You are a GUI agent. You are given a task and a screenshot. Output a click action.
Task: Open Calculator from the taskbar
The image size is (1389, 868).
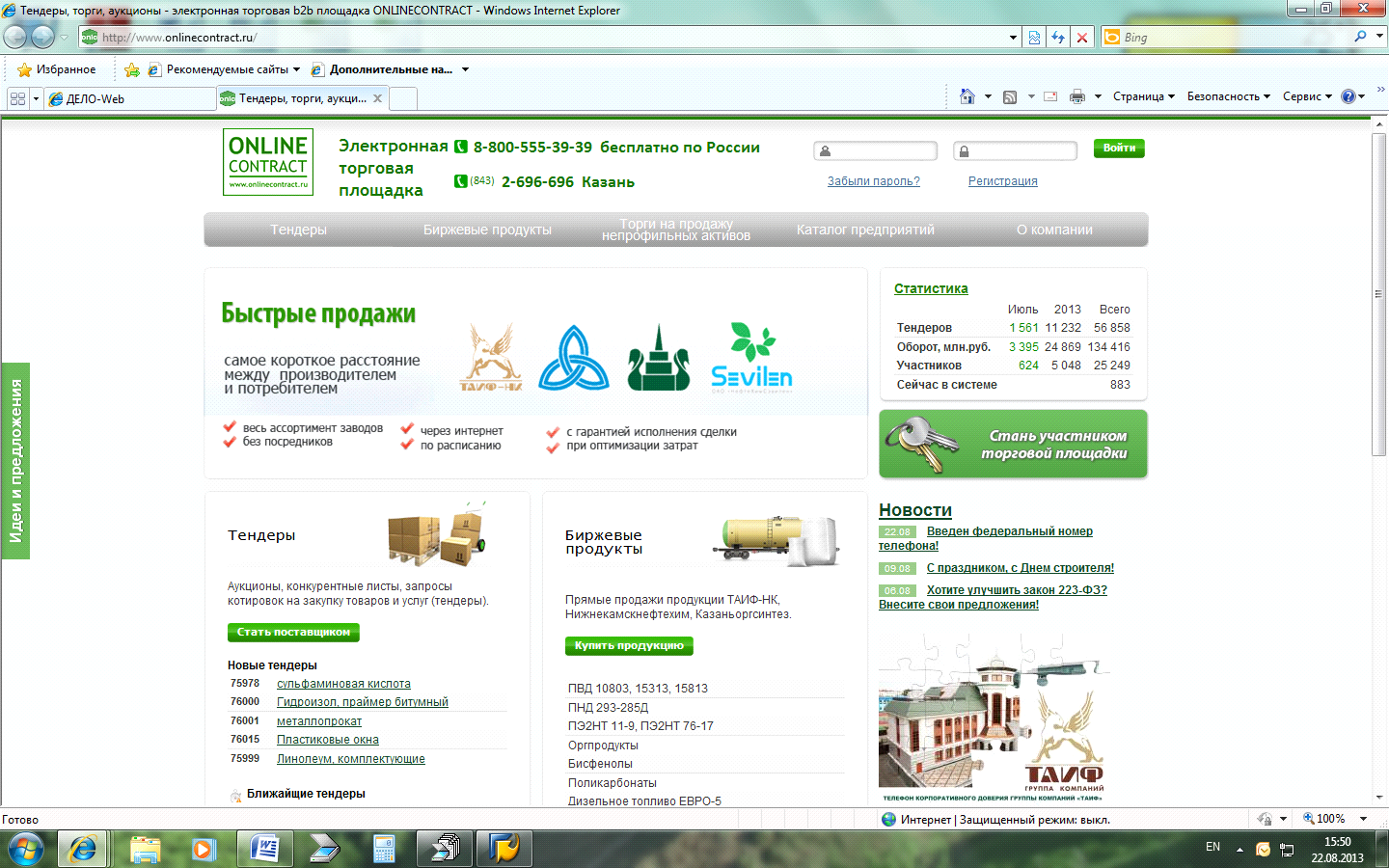click(384, 849)
